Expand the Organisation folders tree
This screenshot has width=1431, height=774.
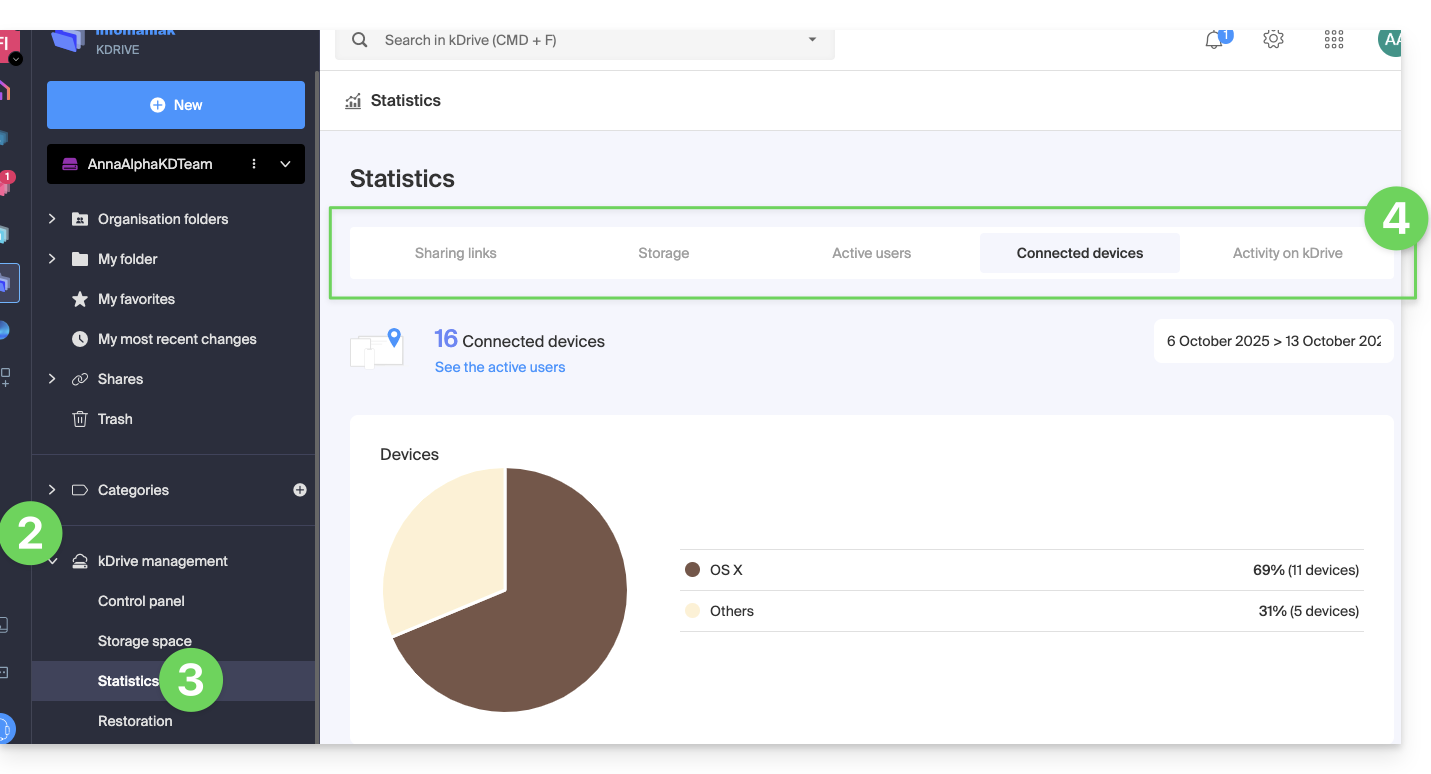click(x=52, y=219)
